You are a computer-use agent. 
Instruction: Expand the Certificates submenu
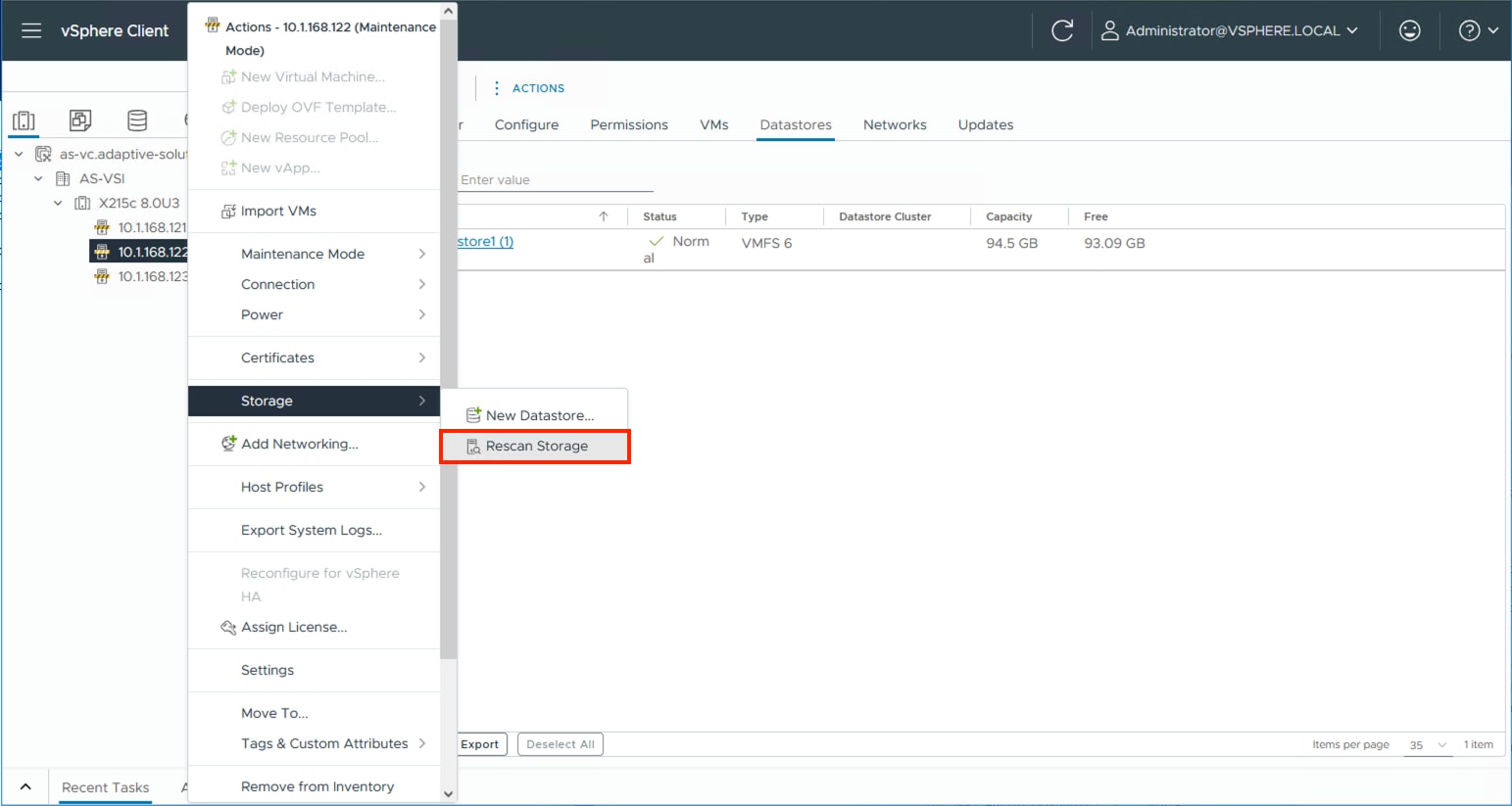coord(314,357)
